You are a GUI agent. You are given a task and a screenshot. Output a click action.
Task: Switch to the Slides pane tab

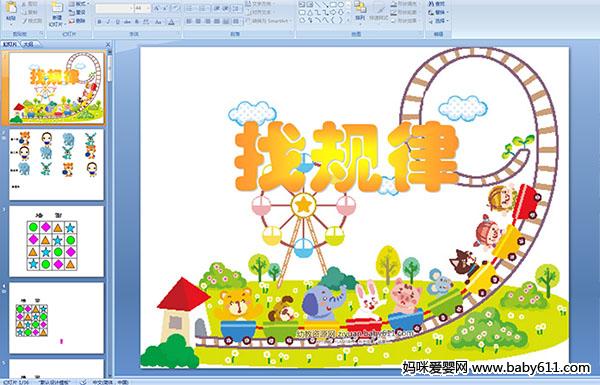pos(10,44)
